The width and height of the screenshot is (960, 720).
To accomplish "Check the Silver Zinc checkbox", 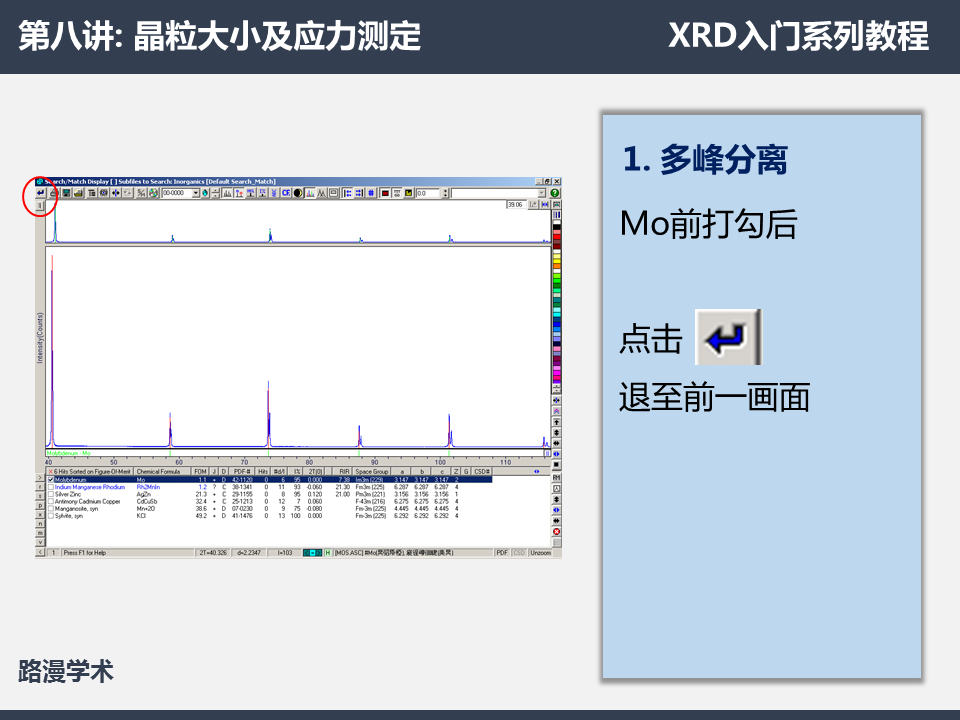I will [51, 494].
